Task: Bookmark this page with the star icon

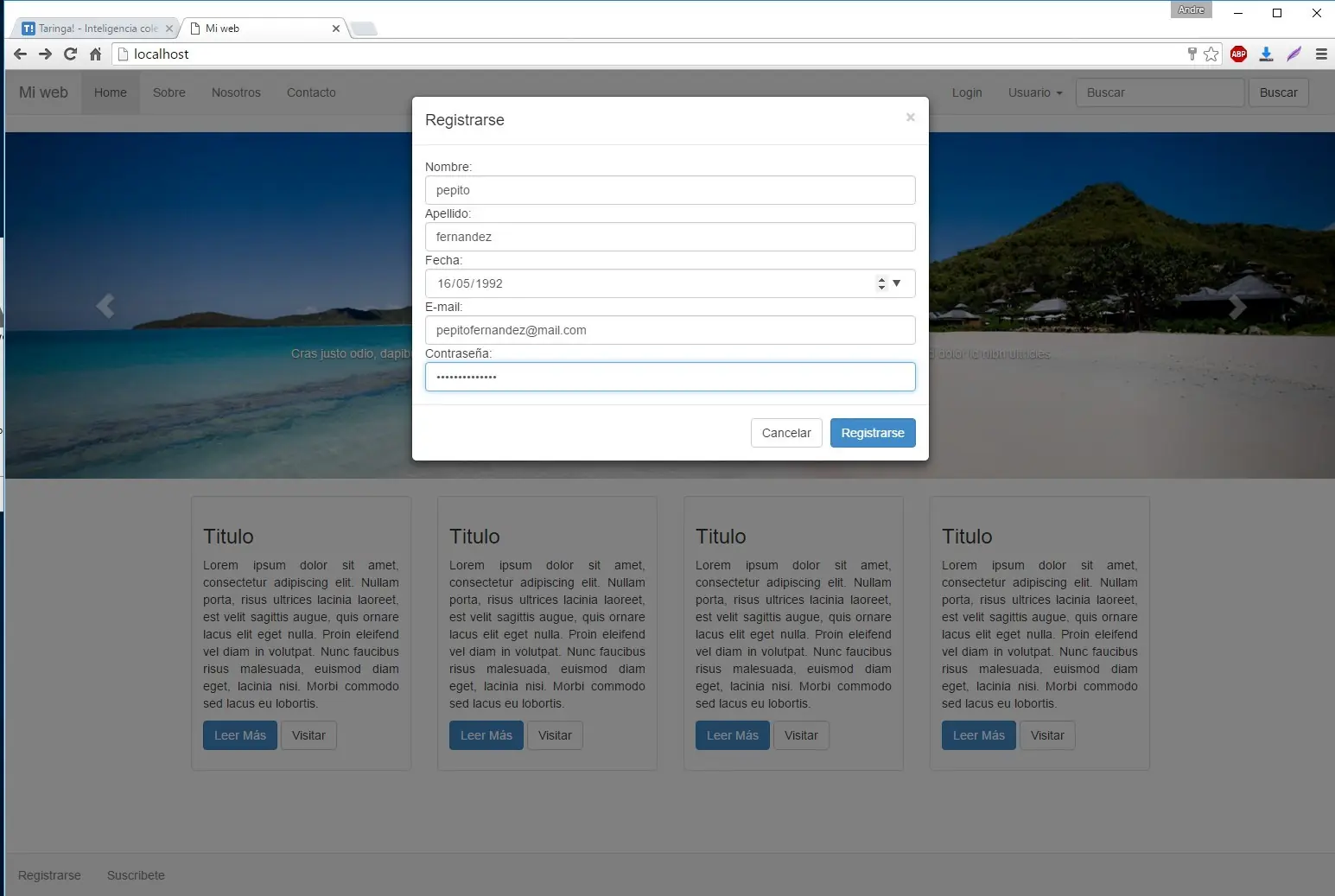Action: 1211,54
